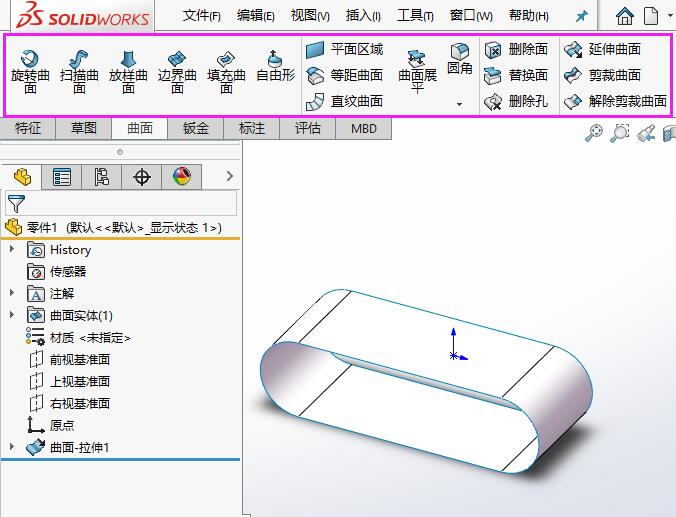The height and width of the screenshot is (517, 676).
Task: Open the 工具(T) menu
Action: tap(415, 16)
